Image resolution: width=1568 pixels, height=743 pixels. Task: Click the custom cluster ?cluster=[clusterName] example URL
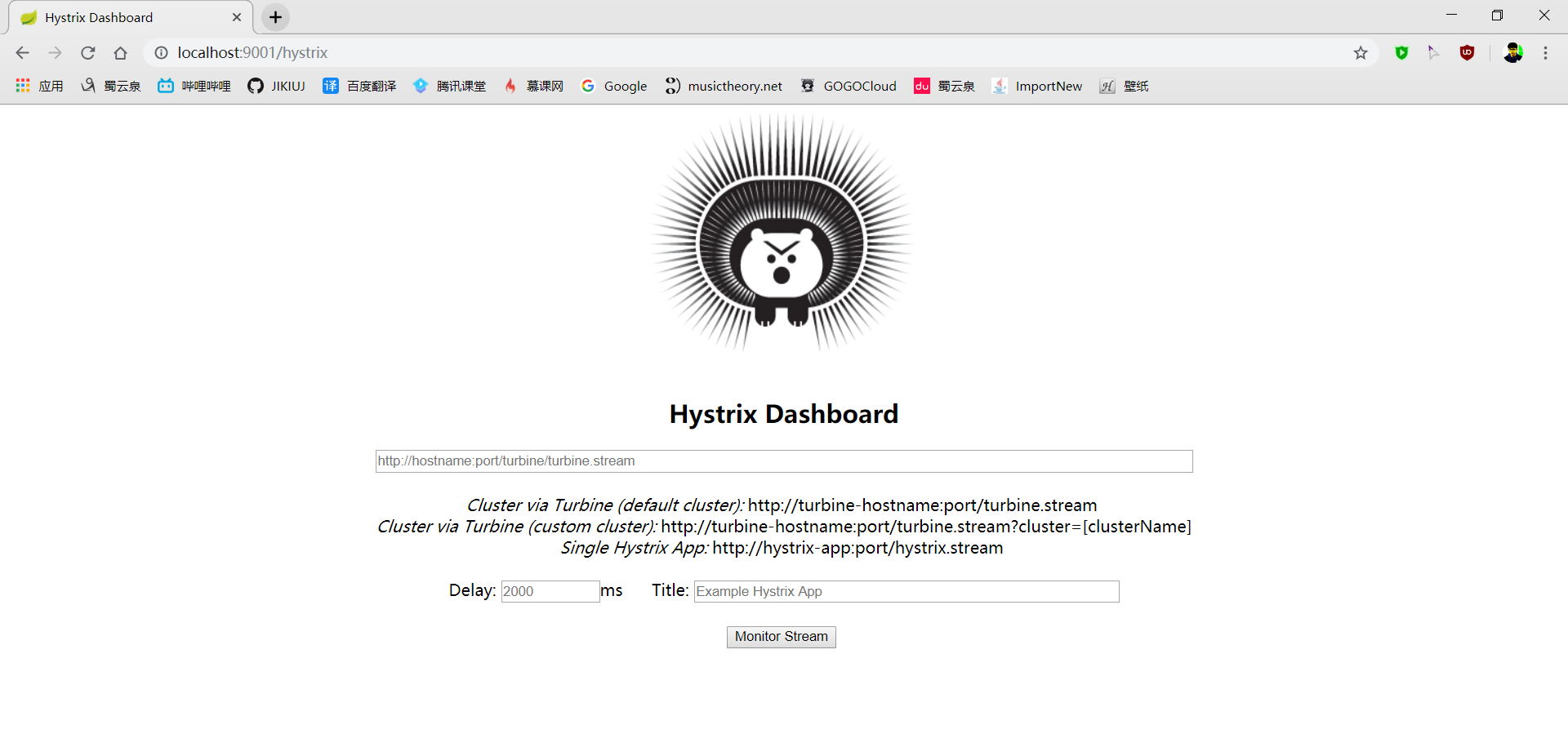(926, 527)
